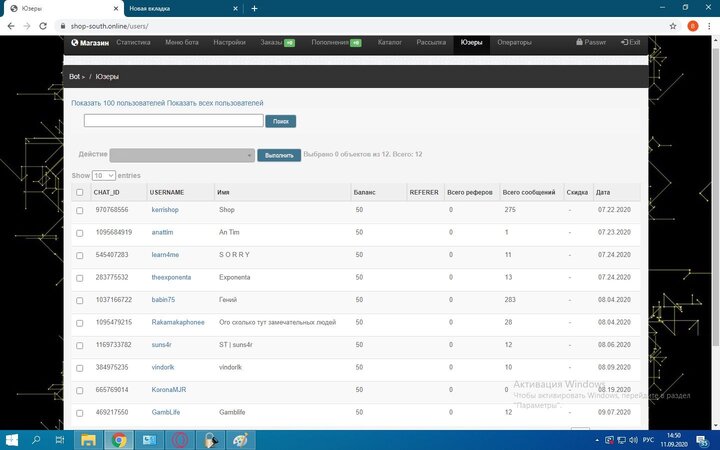Image resolution: width=720 pixels, height=450 pixels.
Task: Open the theexponenta username link
Action: pyautogui.click(x=171, y=277)
